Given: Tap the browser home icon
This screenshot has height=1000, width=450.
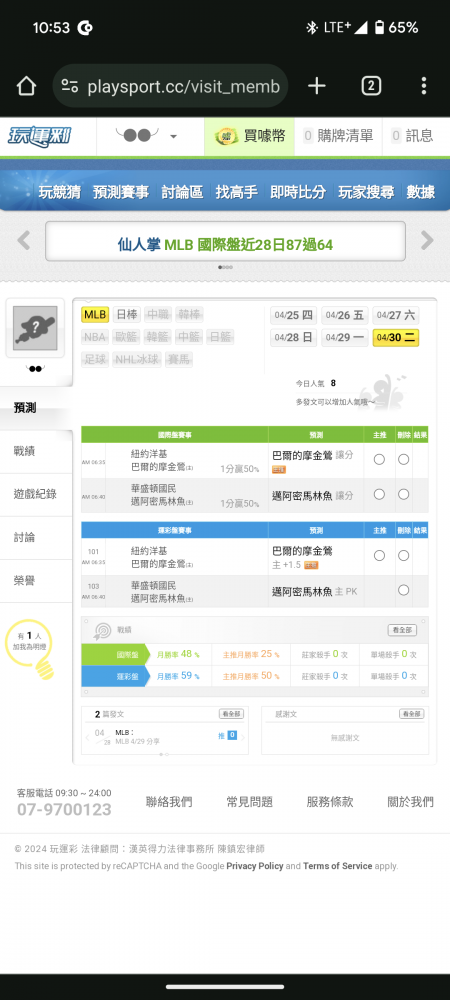Looking at the screenshot, I should 26,86.
